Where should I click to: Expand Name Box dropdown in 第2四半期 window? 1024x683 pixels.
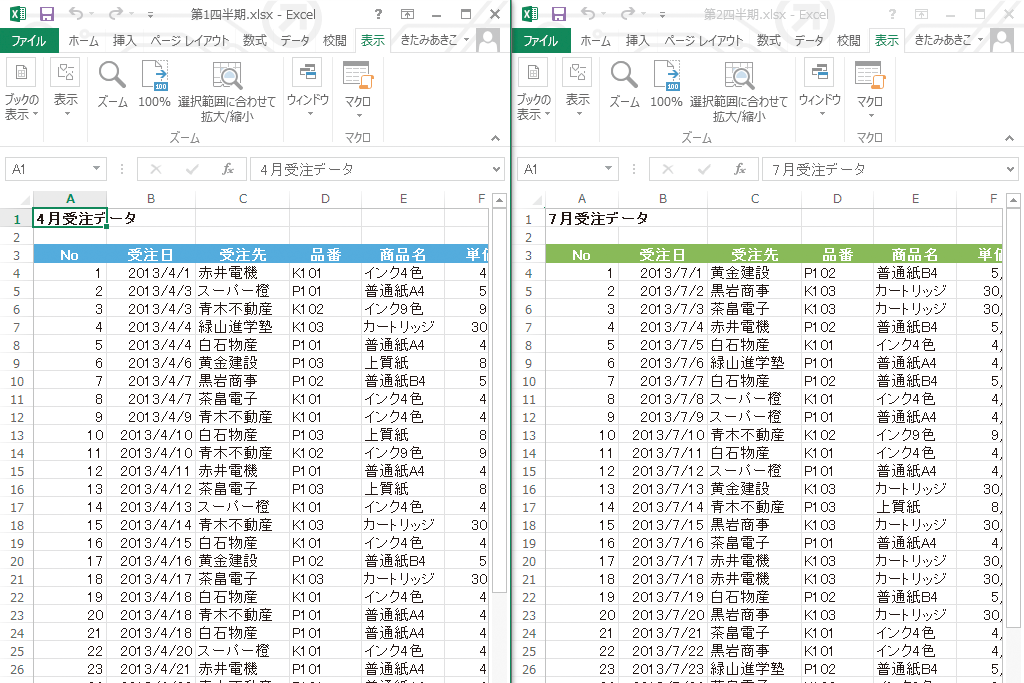609,168
